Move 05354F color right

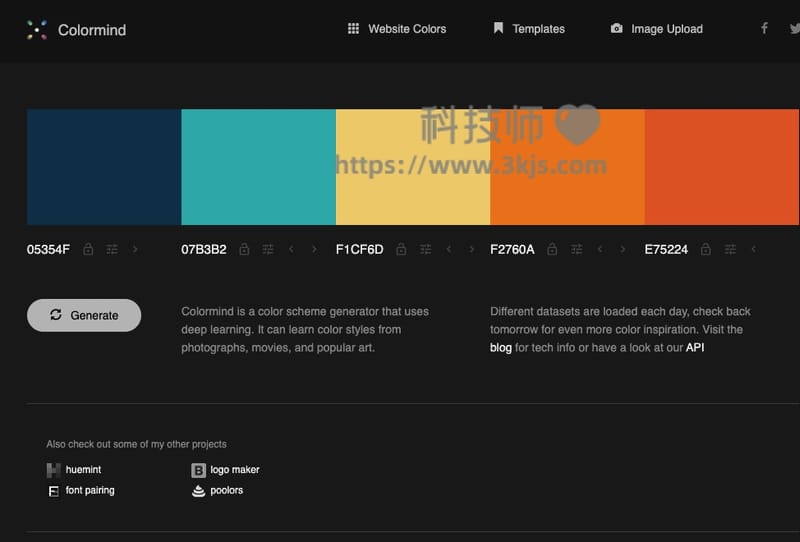tap(135, 249)
